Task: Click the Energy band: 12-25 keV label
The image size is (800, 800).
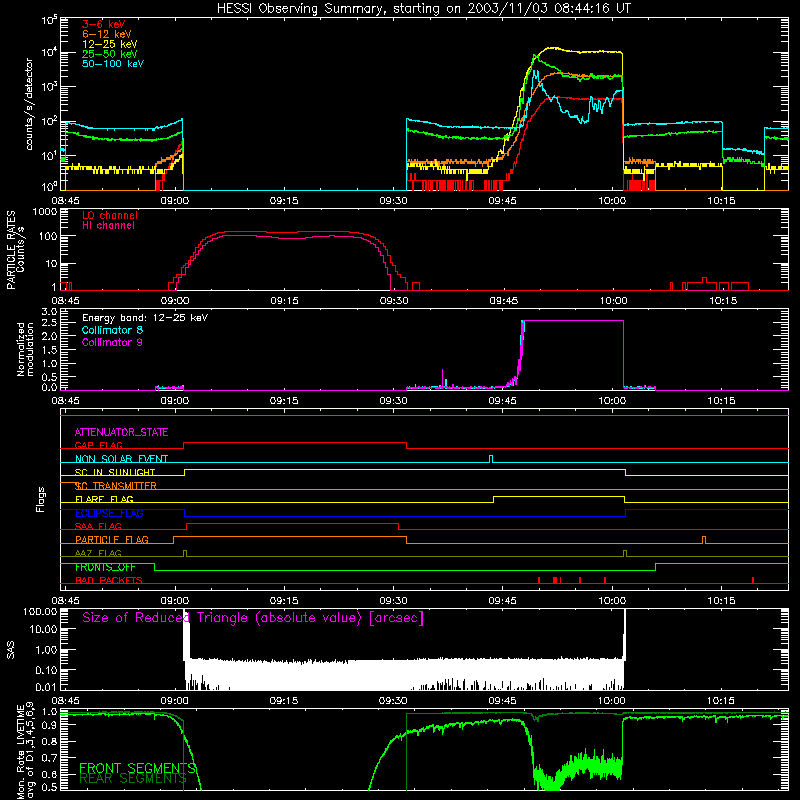Action: coord(145,318)
